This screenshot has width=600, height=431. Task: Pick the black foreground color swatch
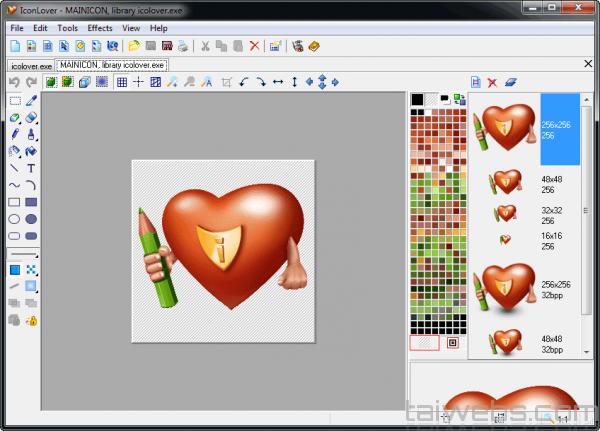pyautogui.click(x=418, y=99)
